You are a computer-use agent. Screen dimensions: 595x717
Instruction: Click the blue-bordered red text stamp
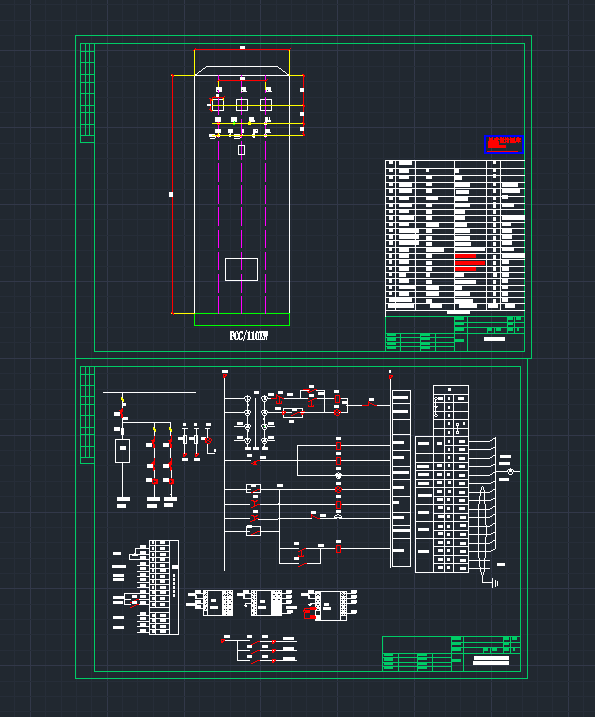(504, 144)
